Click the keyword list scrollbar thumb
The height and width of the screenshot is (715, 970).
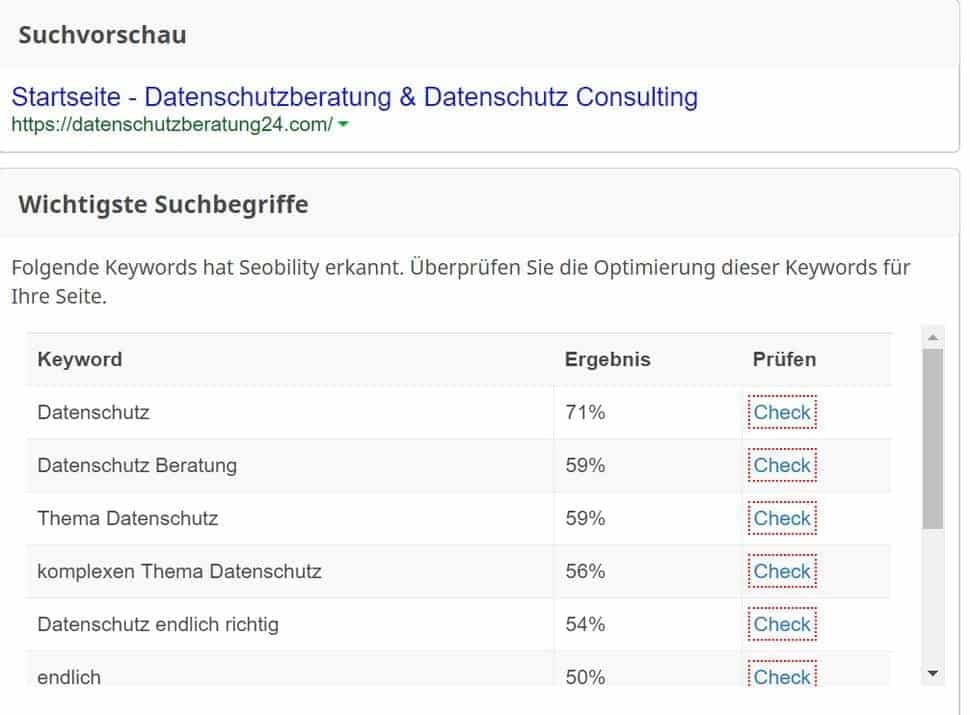(x=932, y=438)
